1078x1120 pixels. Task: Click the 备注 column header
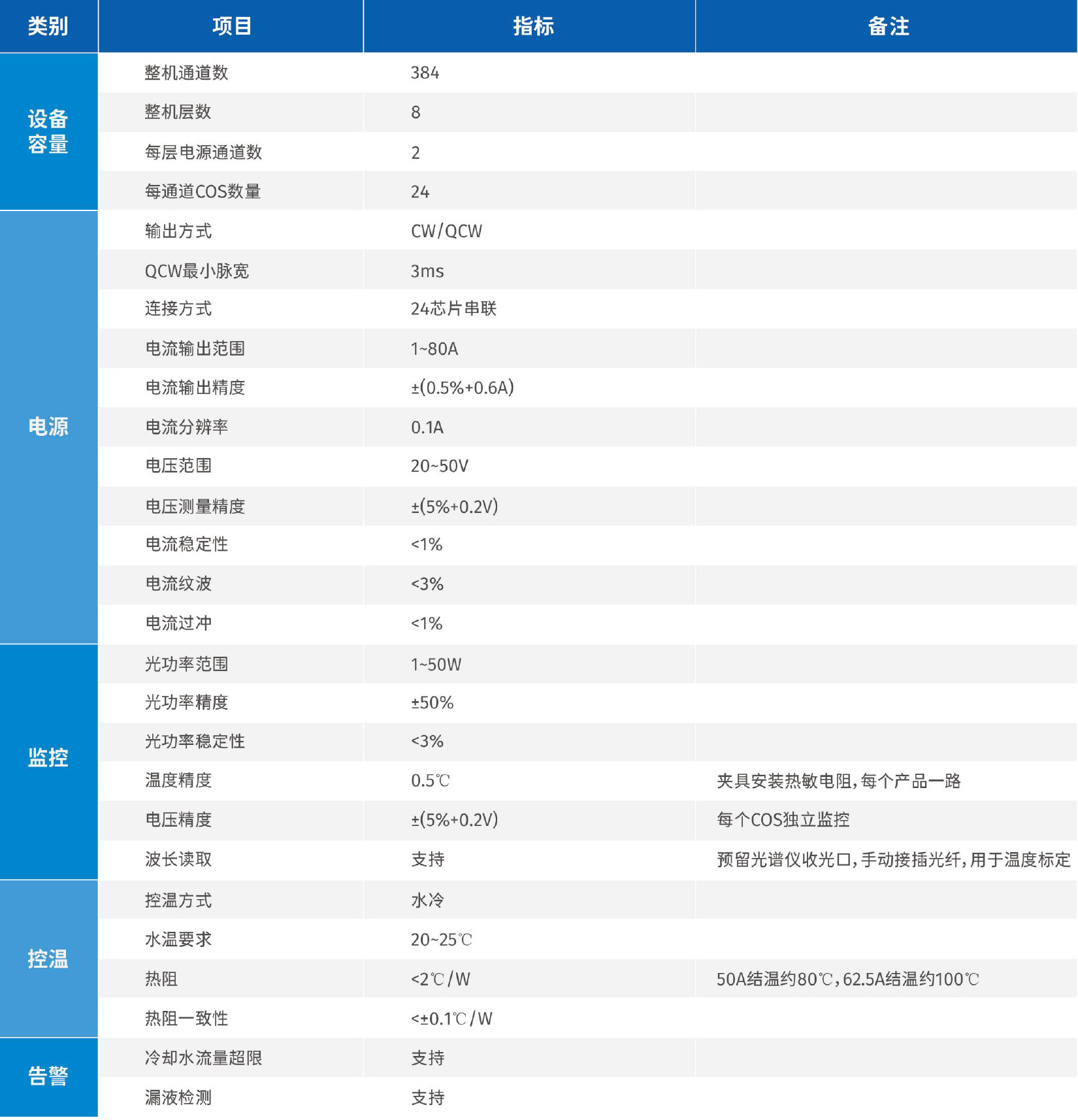pos(887,26)
